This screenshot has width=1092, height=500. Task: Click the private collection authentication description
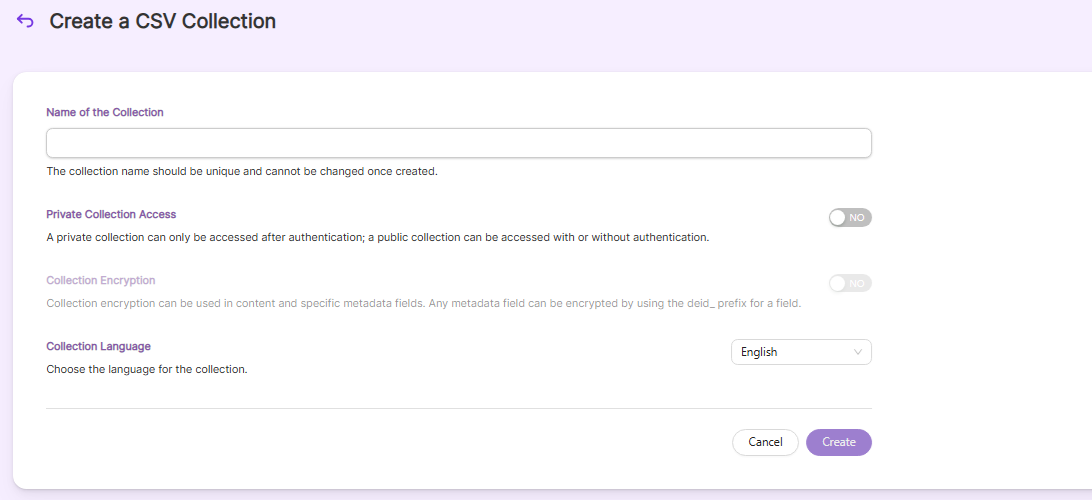(377, 237)
